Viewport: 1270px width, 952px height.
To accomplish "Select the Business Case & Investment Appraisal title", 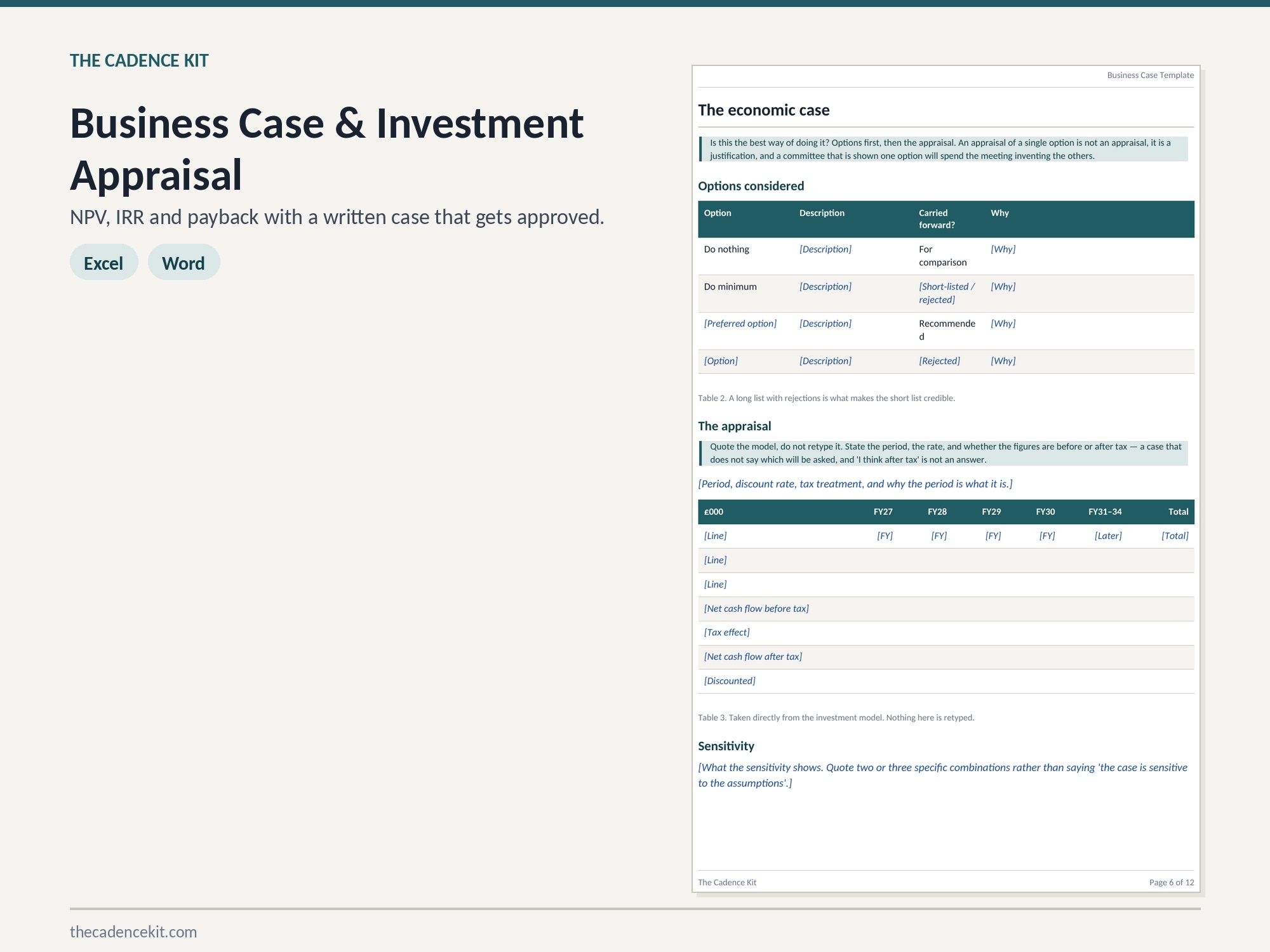I will tap(326, 149).
